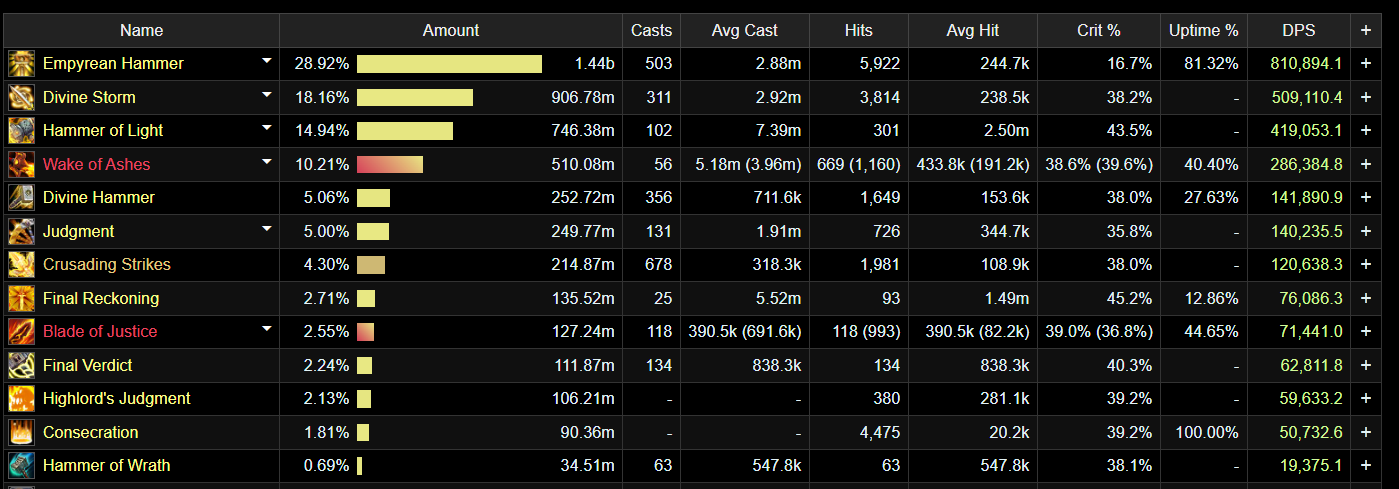Open the Final Reckoning ability link

tap(101, 299)
